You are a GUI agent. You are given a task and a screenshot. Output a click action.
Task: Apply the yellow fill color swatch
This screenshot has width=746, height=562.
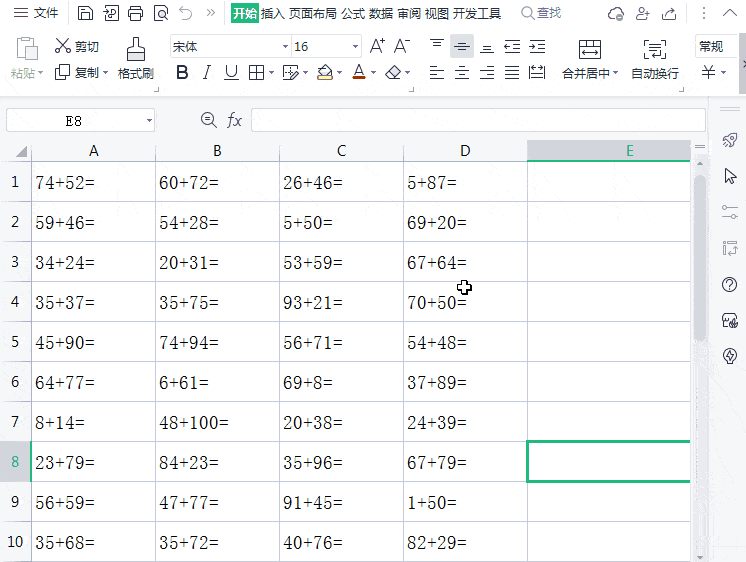(324, 73)
